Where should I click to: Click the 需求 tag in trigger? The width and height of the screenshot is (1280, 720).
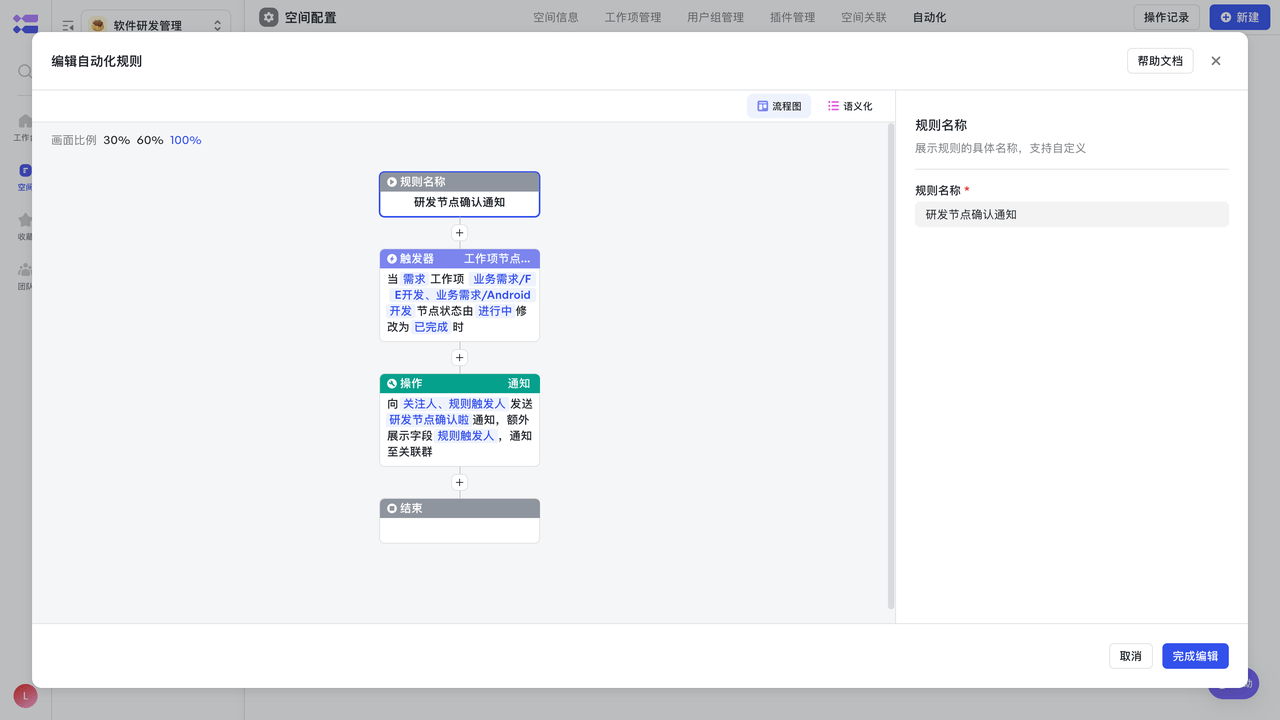tap(414, 279)
